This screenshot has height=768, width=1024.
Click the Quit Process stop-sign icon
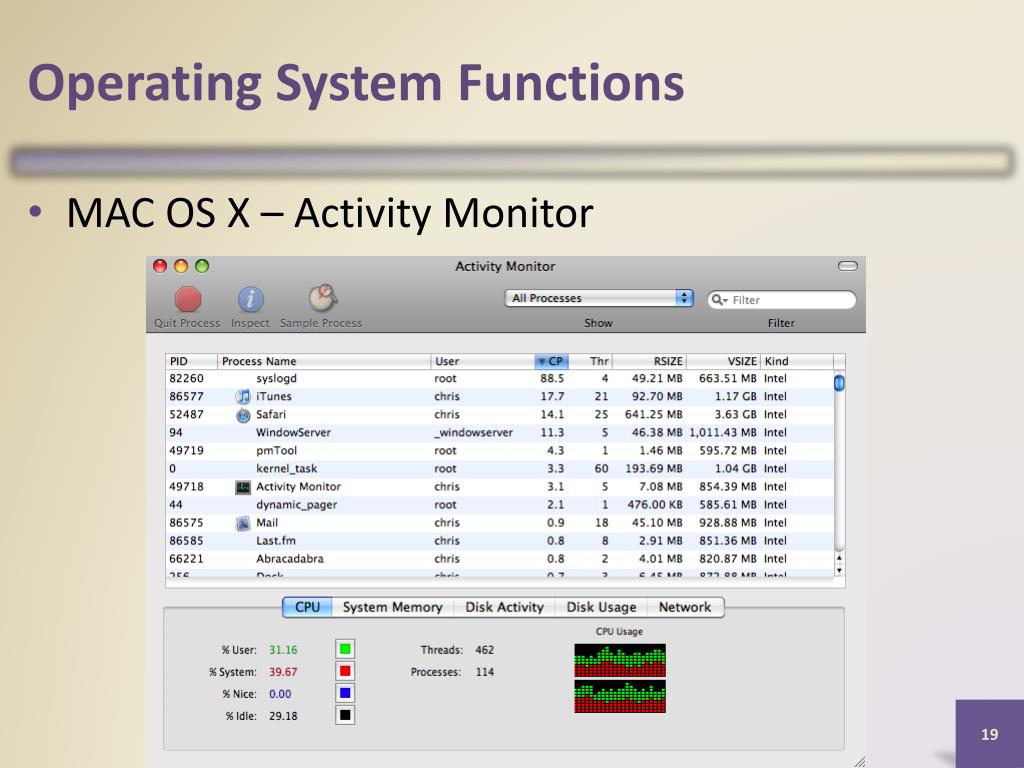click(x=187, y=299)
